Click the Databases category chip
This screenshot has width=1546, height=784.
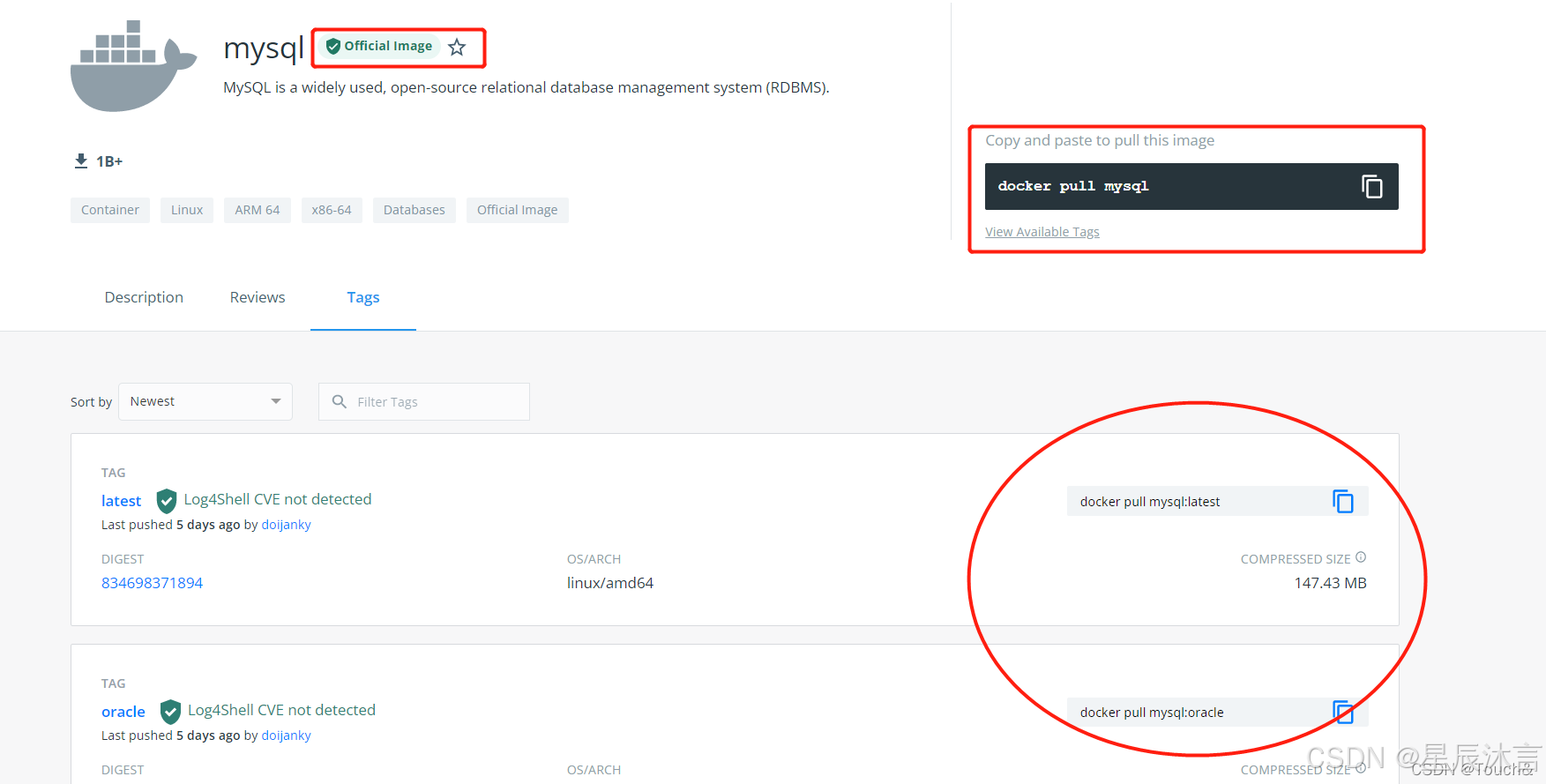415,210
